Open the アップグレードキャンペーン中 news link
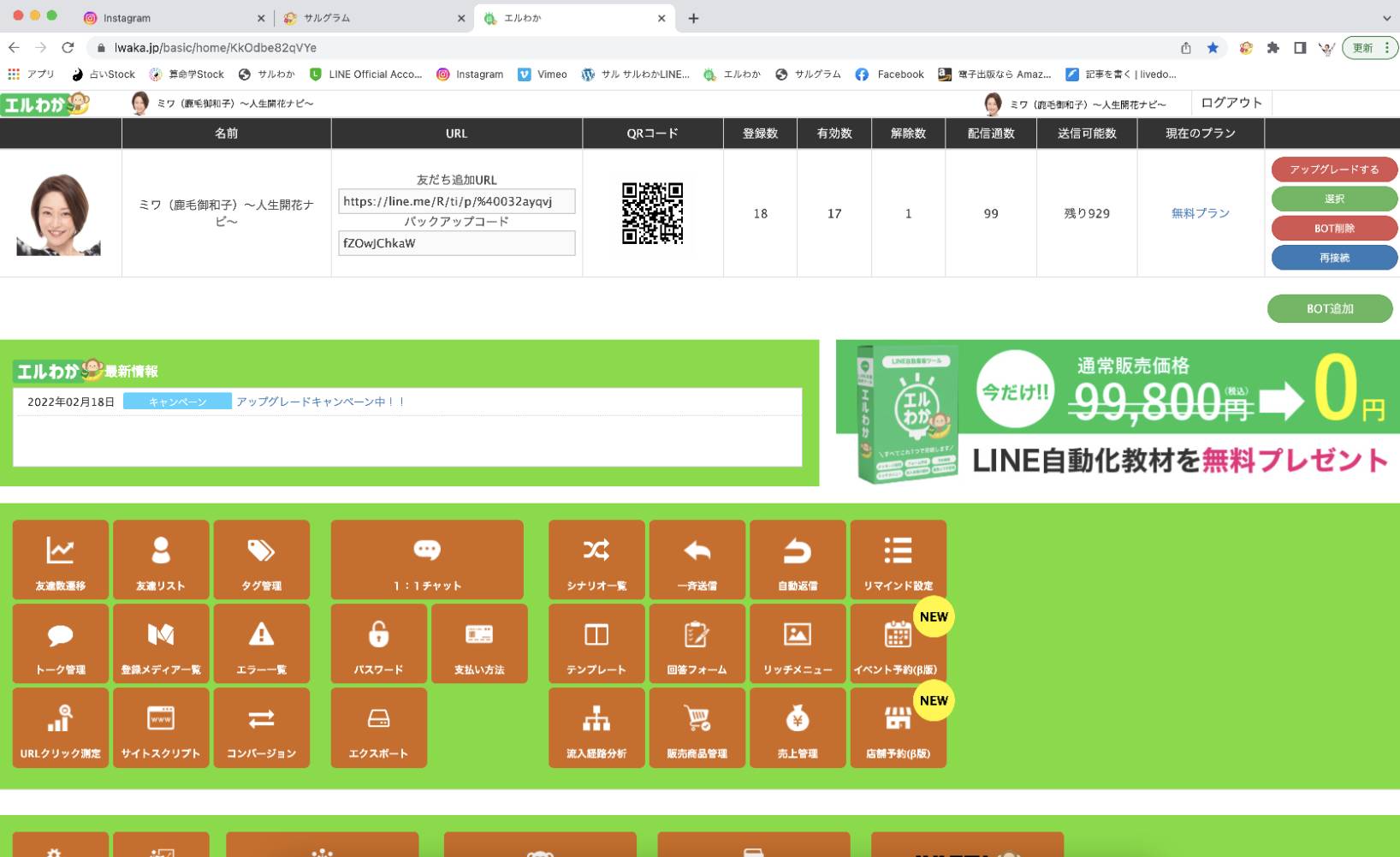 (x=320, y=402)
